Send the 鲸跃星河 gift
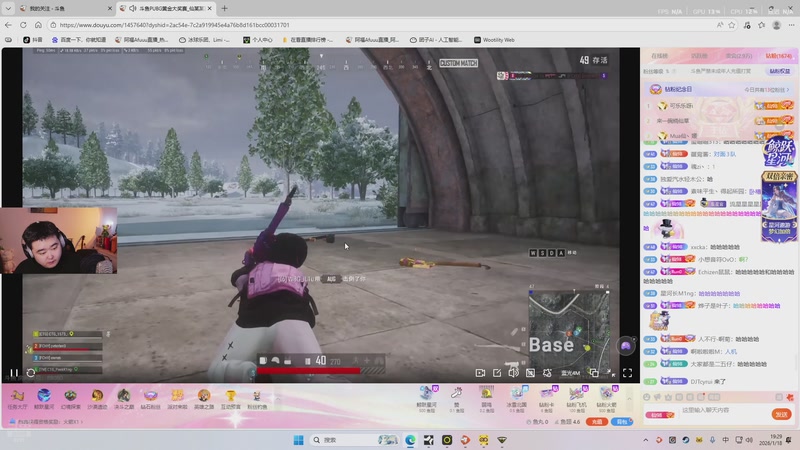 427,398
